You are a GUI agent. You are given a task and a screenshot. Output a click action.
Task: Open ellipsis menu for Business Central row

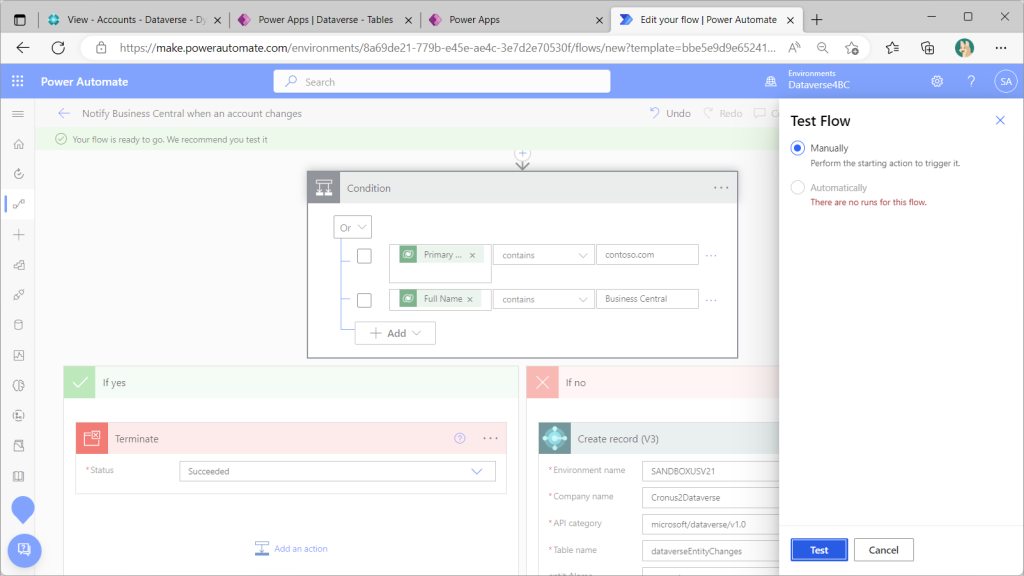pyautogui.click(x=711, y=300)
